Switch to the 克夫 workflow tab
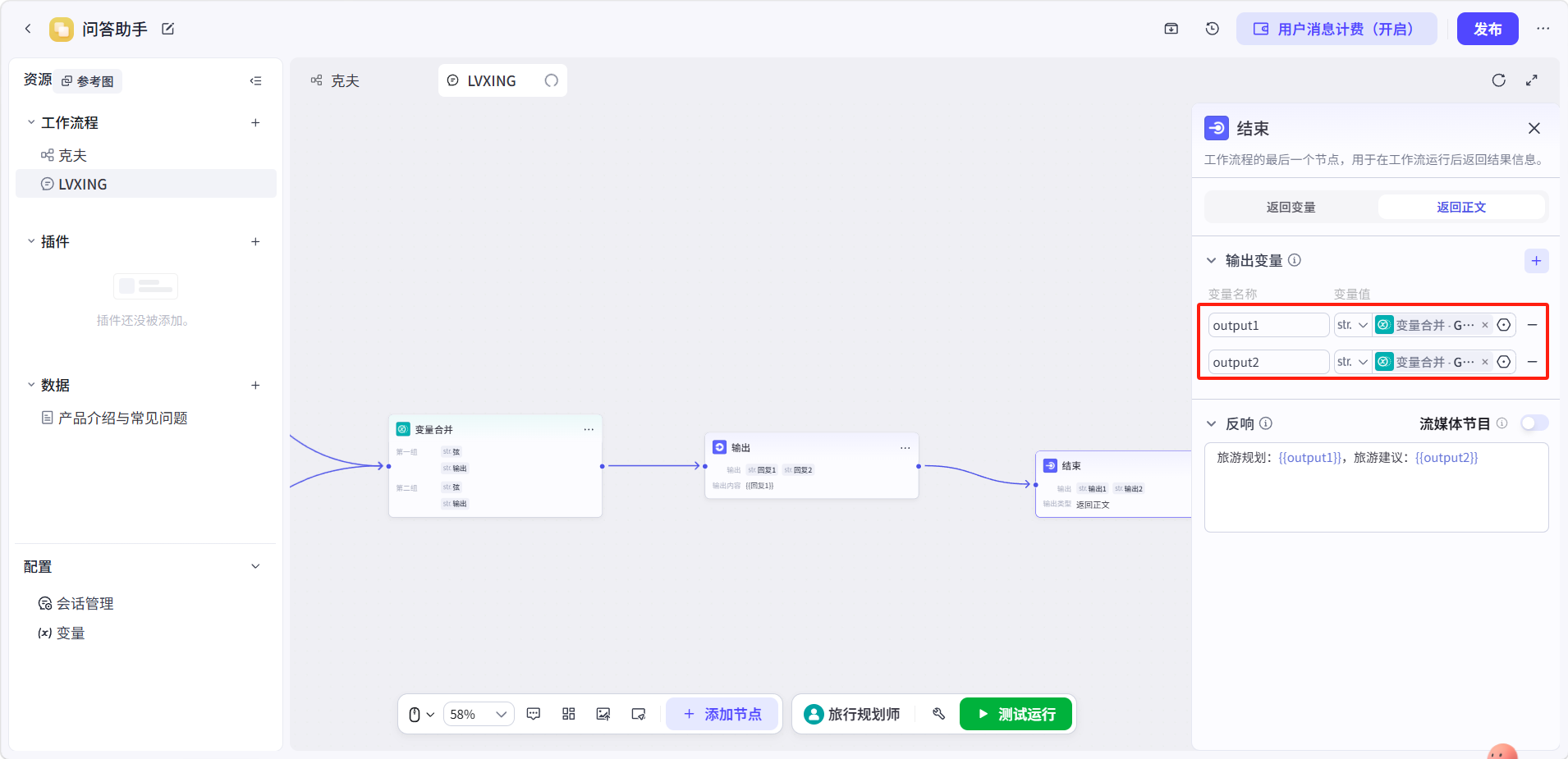This screenshot has height=759, width=1568. pos(336,80)
